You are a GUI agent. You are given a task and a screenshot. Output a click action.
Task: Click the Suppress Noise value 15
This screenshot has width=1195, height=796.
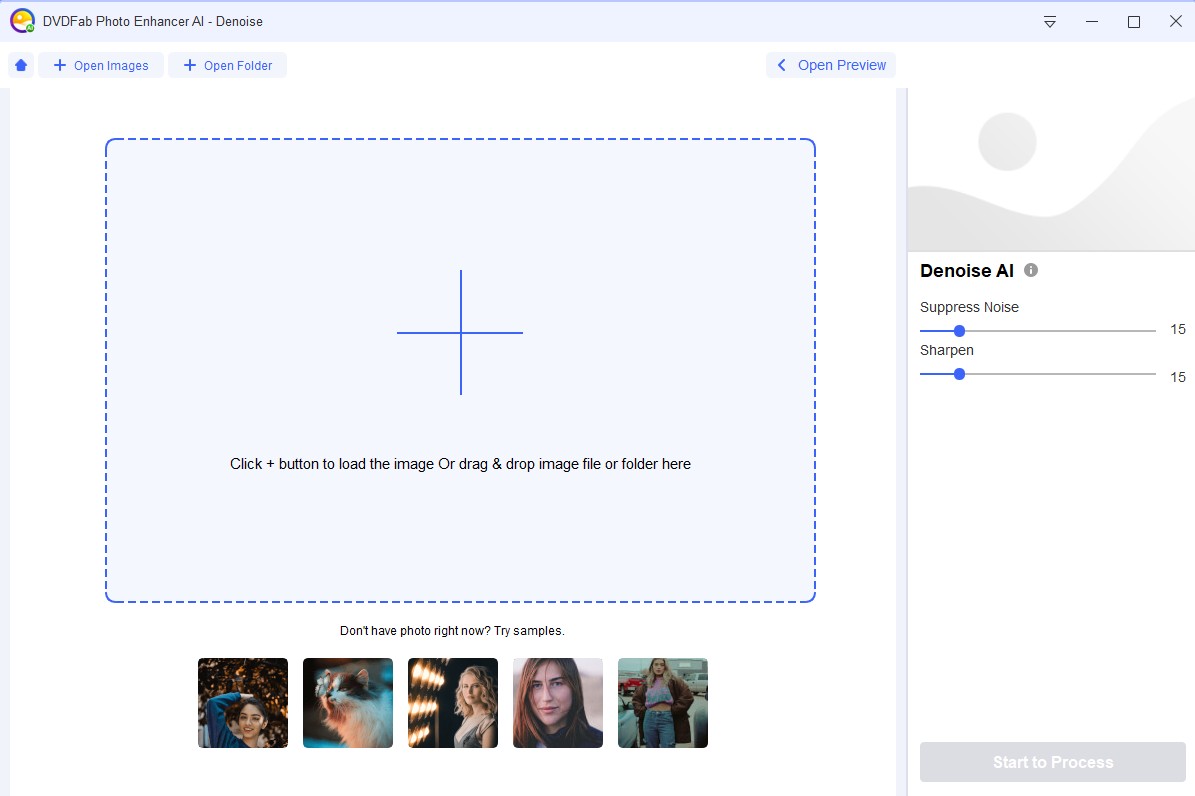point(1177,329)
